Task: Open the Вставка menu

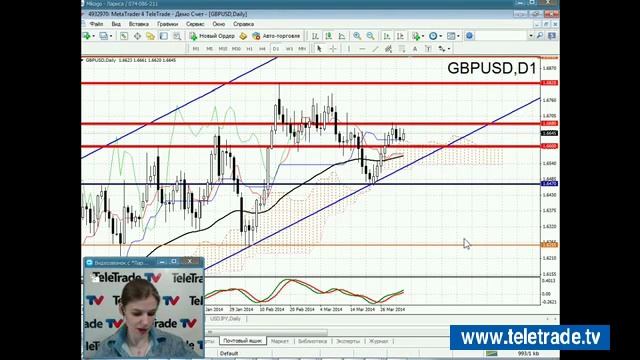Action: (x=138, y=24)
